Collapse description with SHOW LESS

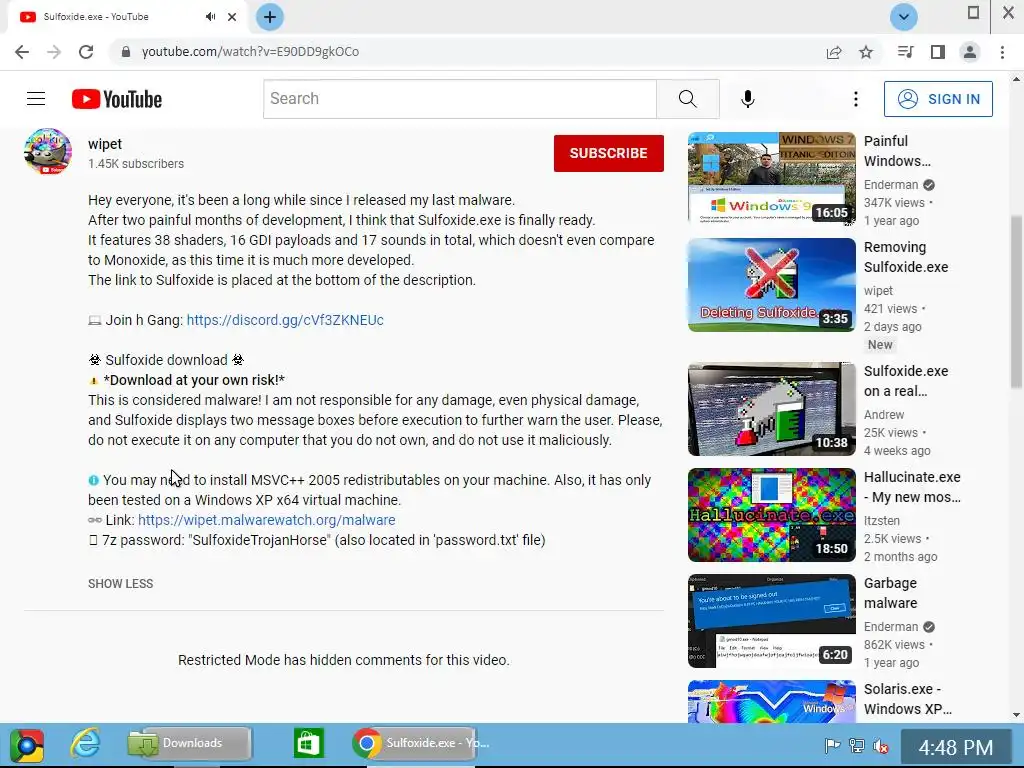(x=120, y=583)
